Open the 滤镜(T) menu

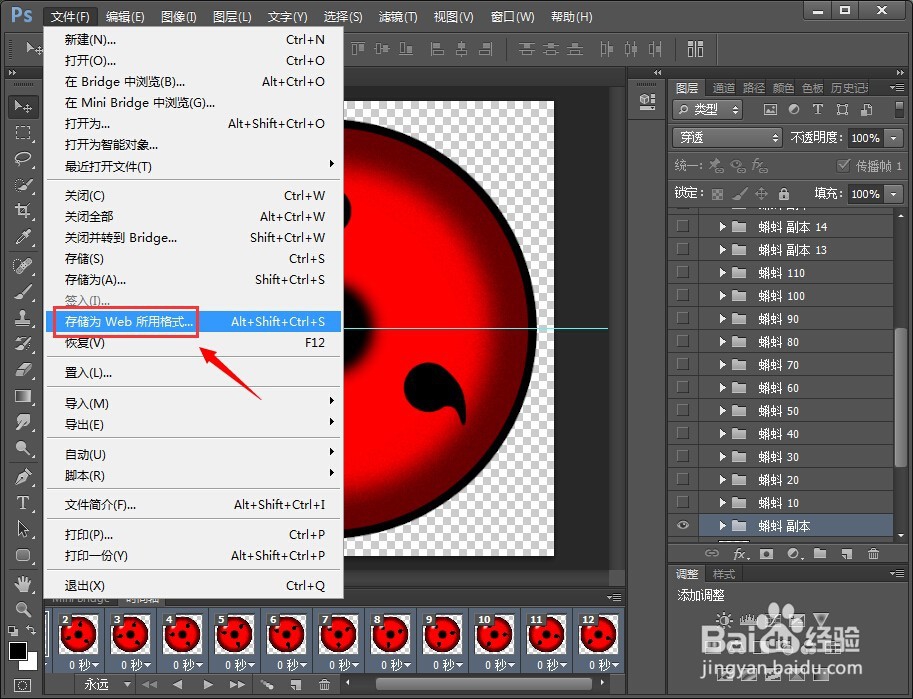[398, 16]
